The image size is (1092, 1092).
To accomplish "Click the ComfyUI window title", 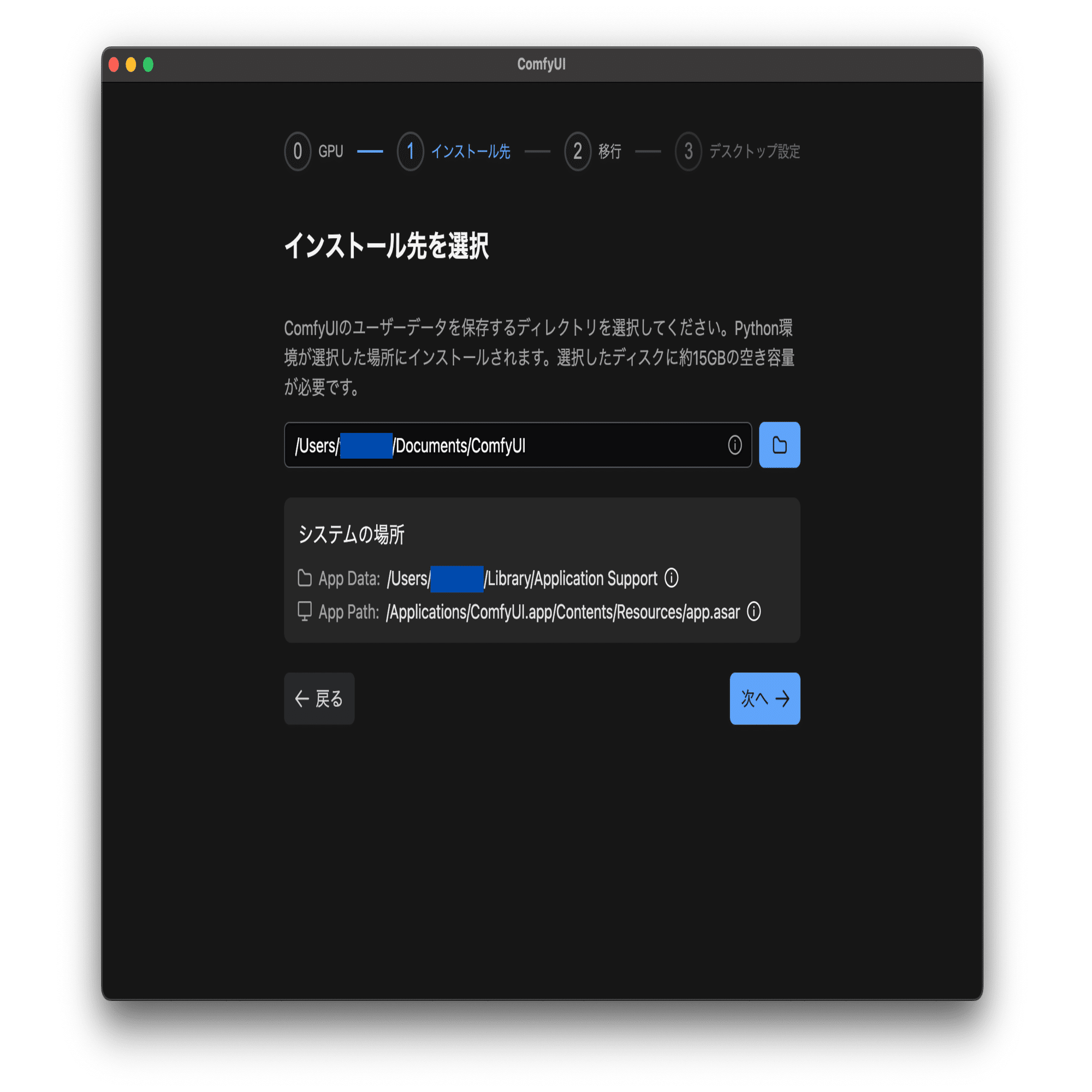I will [542, 64].
